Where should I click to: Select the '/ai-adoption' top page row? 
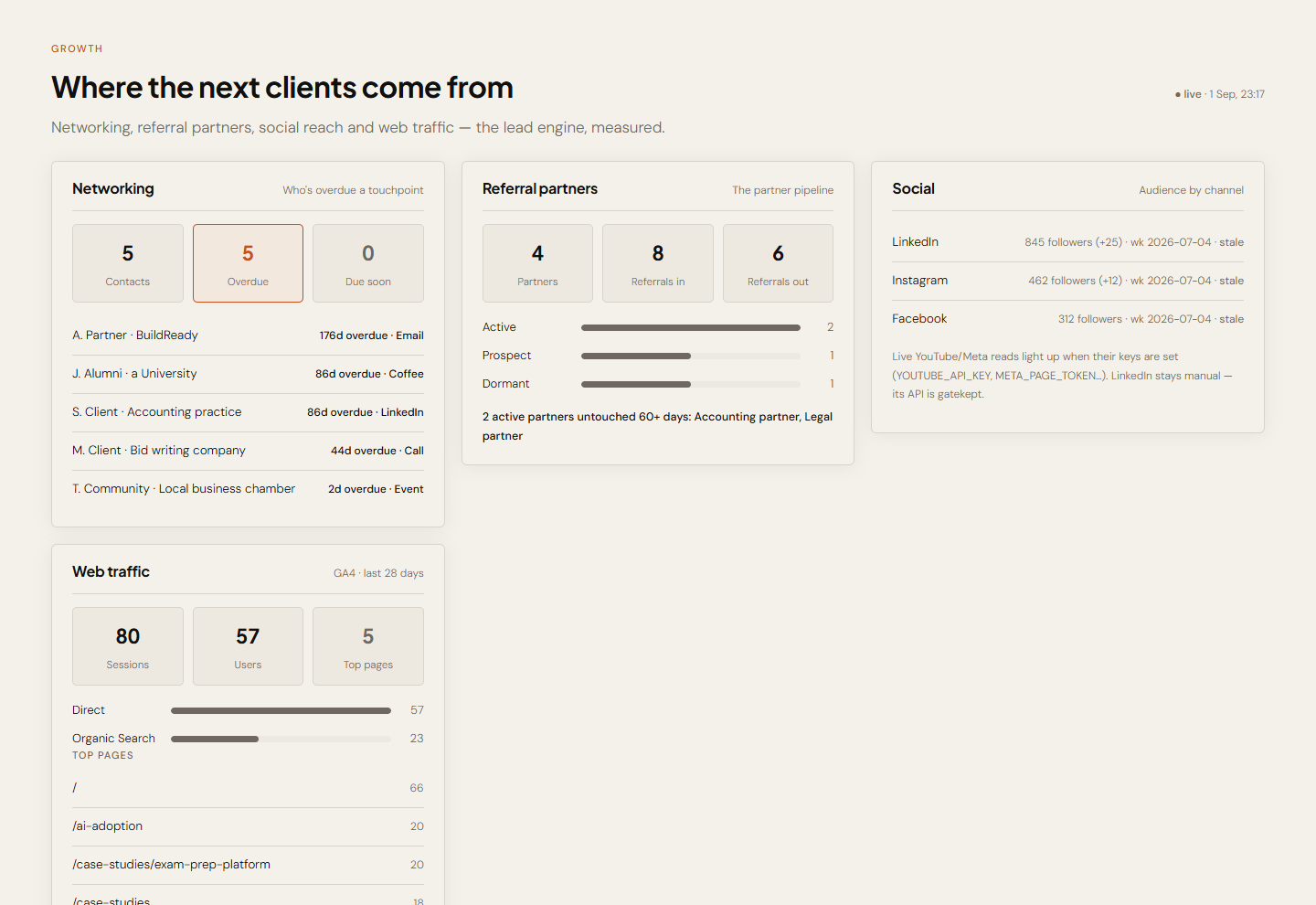coord(248,826)
